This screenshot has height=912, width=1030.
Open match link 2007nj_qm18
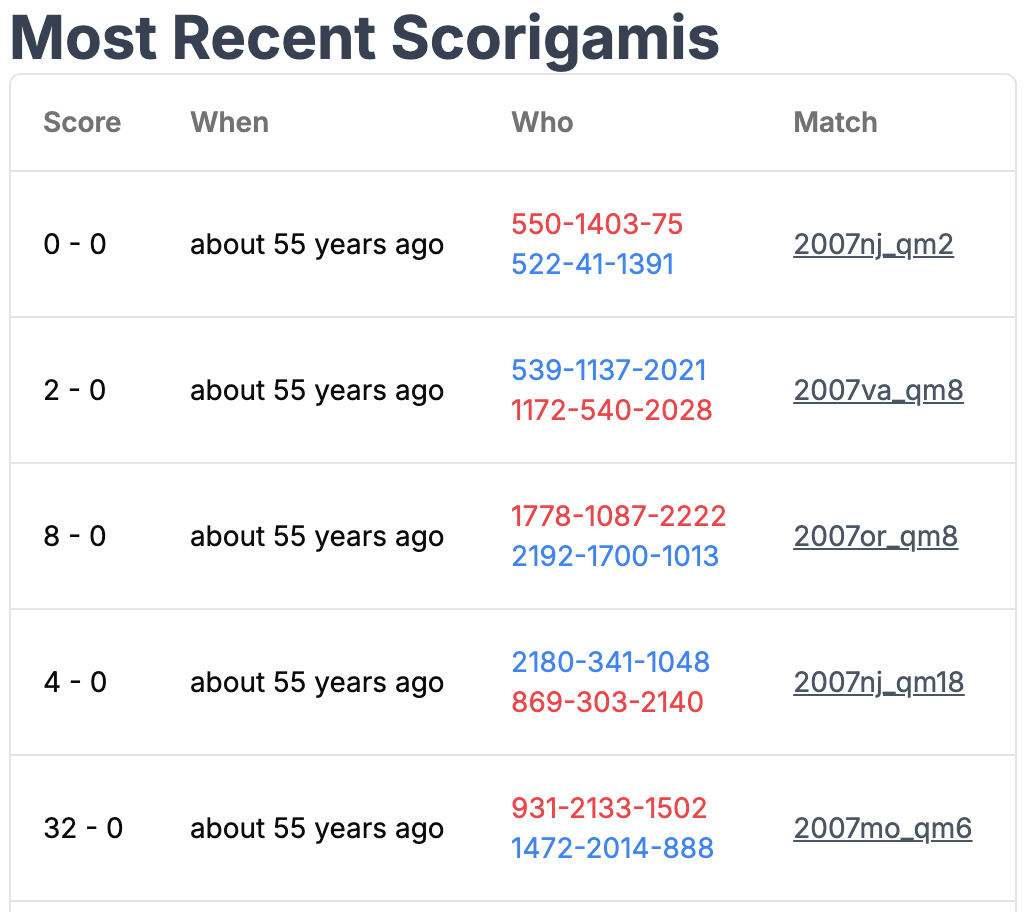[879, 683]
